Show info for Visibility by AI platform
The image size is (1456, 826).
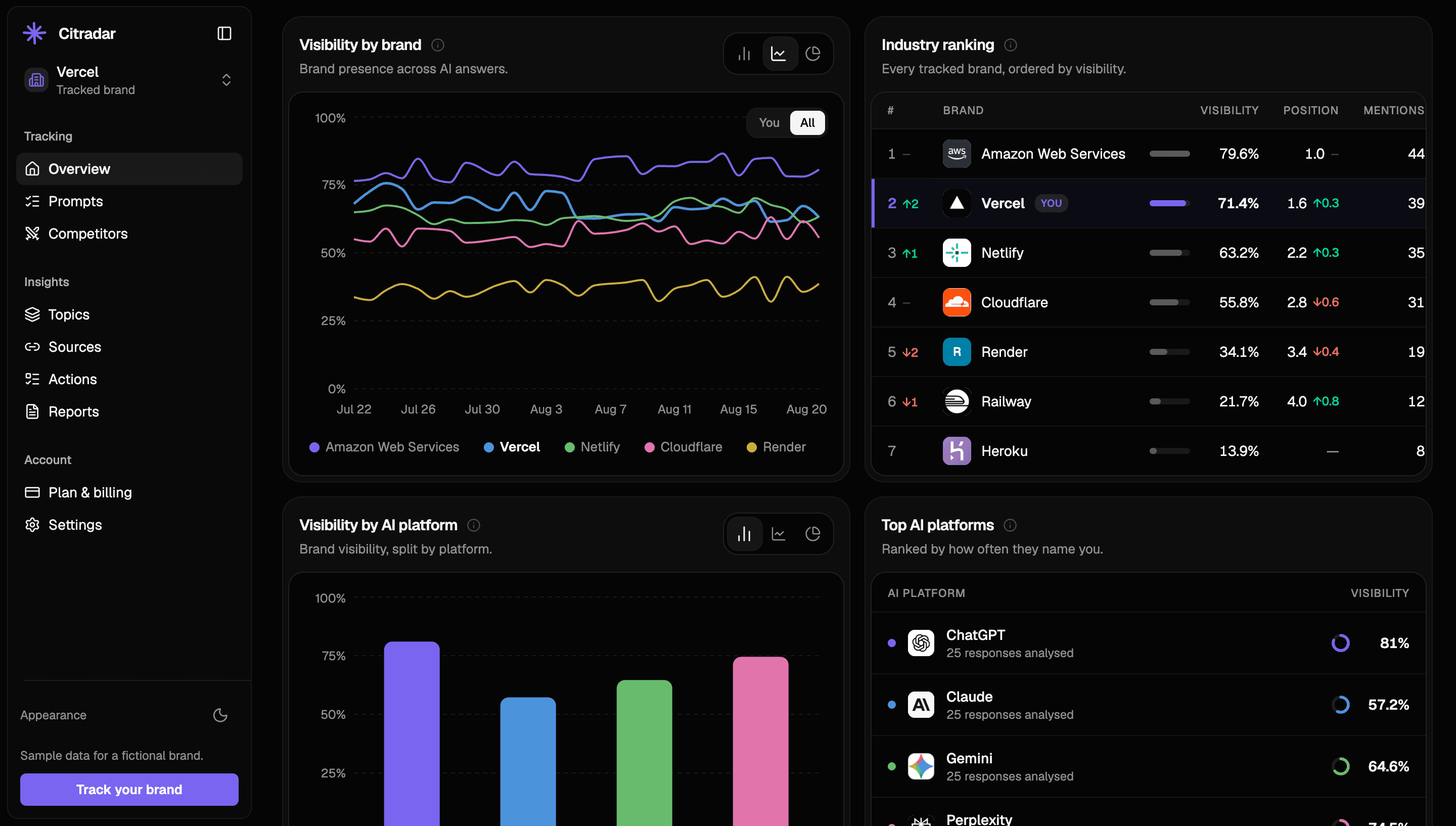coord(474,525)
